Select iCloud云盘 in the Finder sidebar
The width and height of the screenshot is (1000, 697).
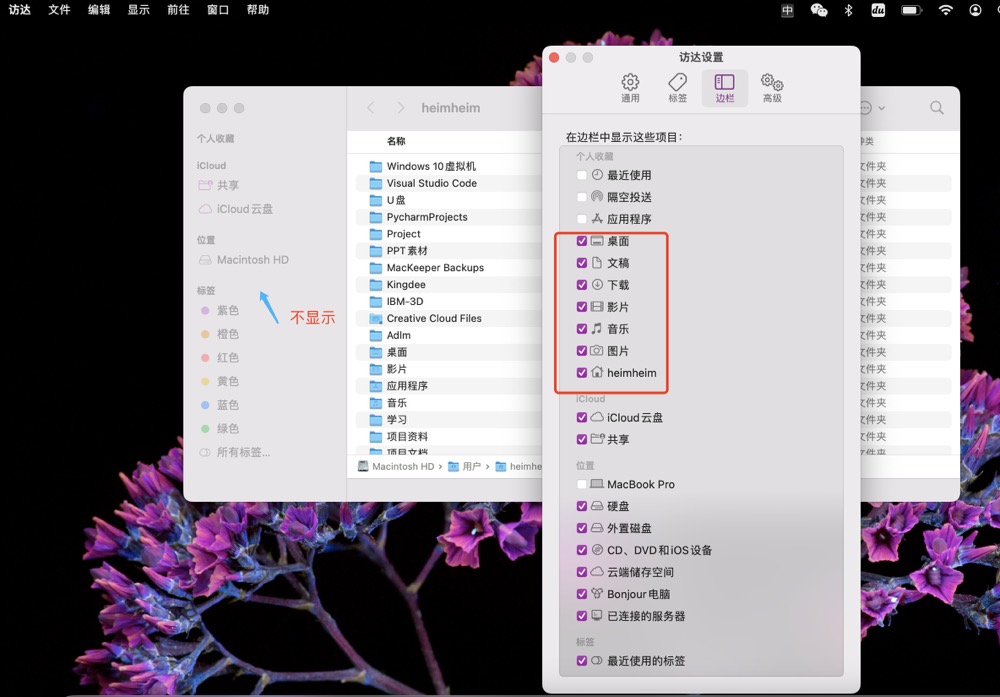point(245,209)
